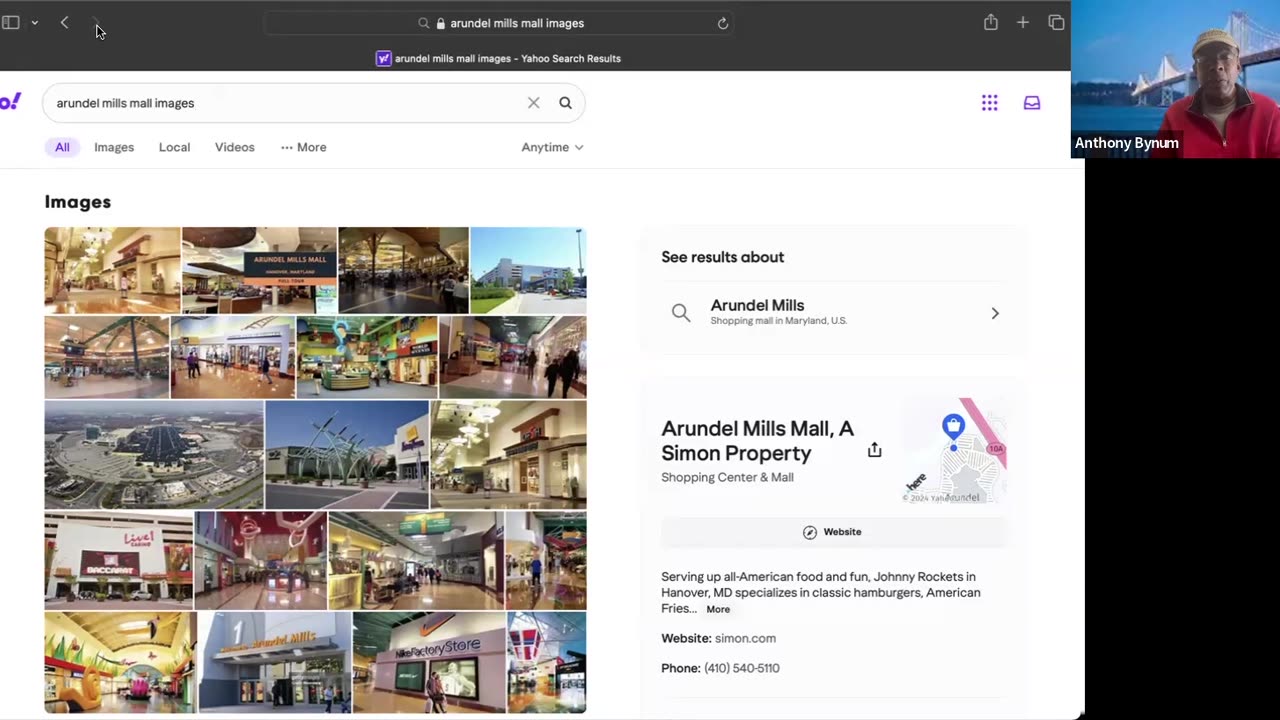Switch to the Images tab
The width and height of the screenshot is (1280, 720).
[x=114, y=147]
